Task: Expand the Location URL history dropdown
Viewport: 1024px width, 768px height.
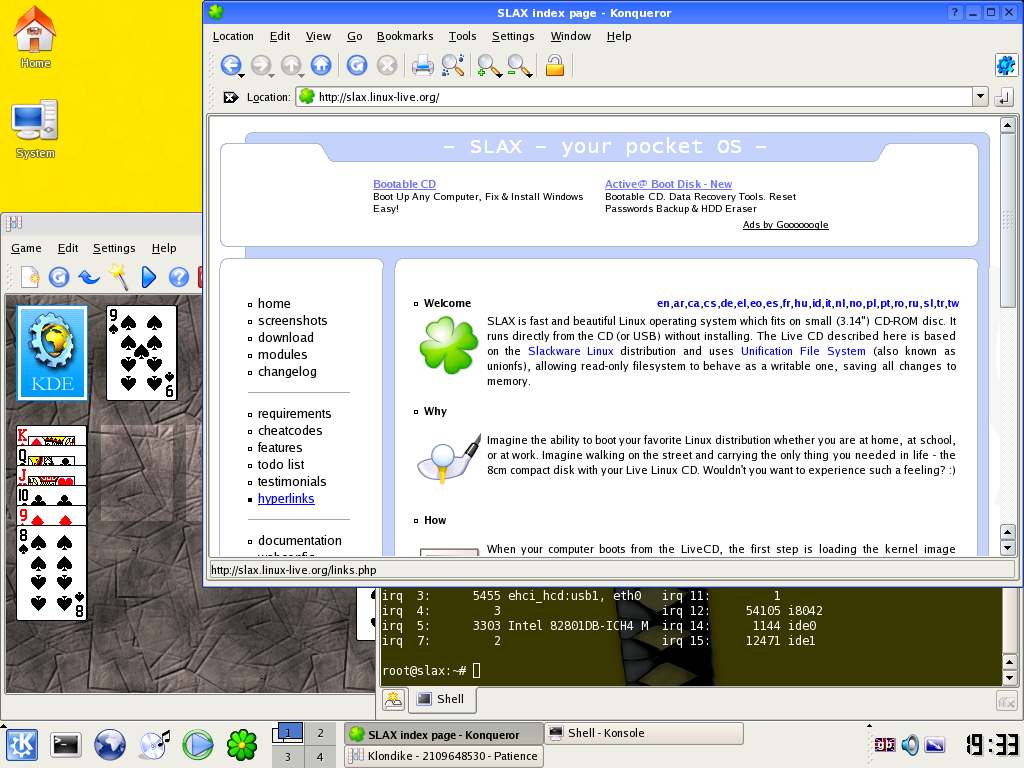Action: point(980,97)
